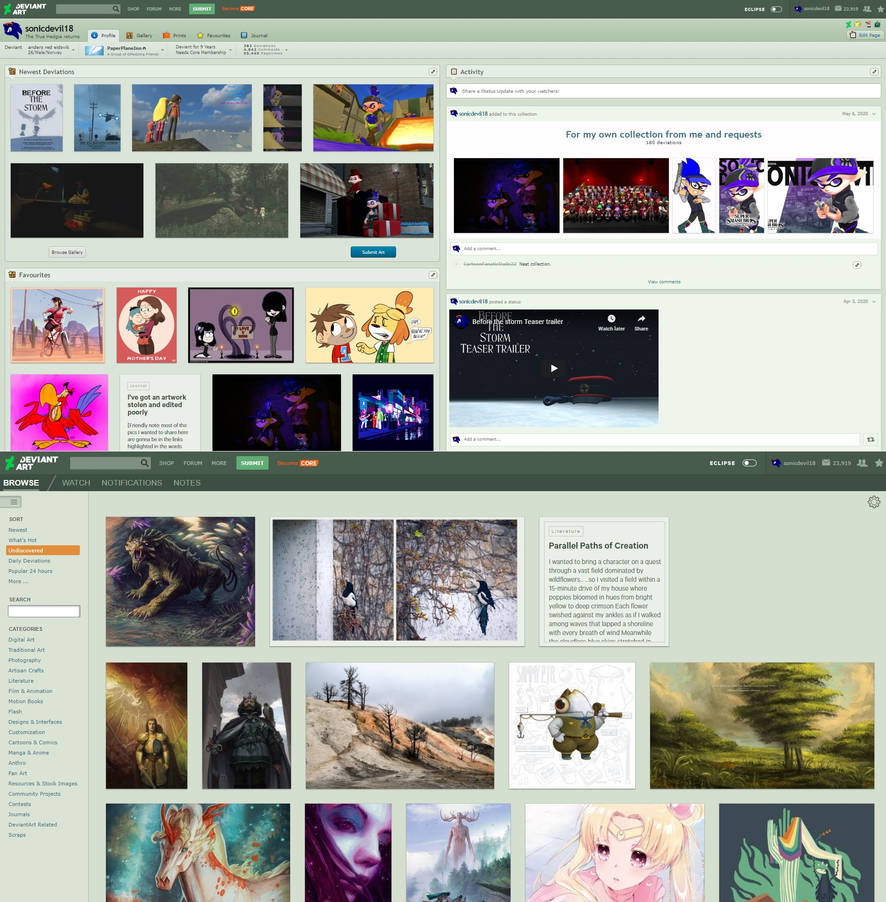Open the Parallel Paths of Creation literature card
Viewport: 886px width, 902px height.
pos(604,582)
